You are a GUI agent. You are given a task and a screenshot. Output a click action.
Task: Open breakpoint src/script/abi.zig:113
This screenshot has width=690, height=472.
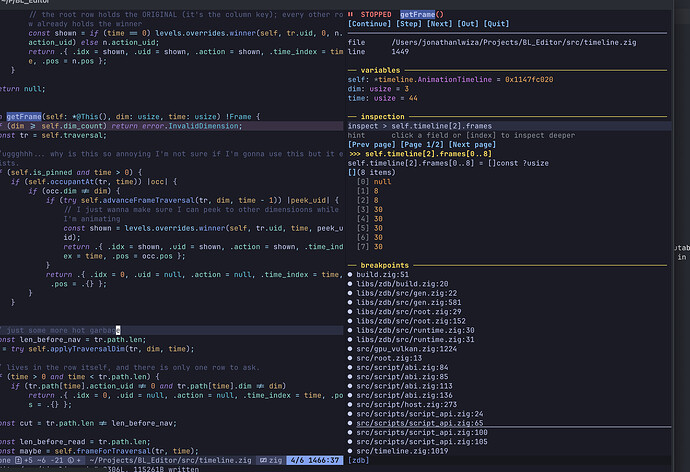point(404,386)
